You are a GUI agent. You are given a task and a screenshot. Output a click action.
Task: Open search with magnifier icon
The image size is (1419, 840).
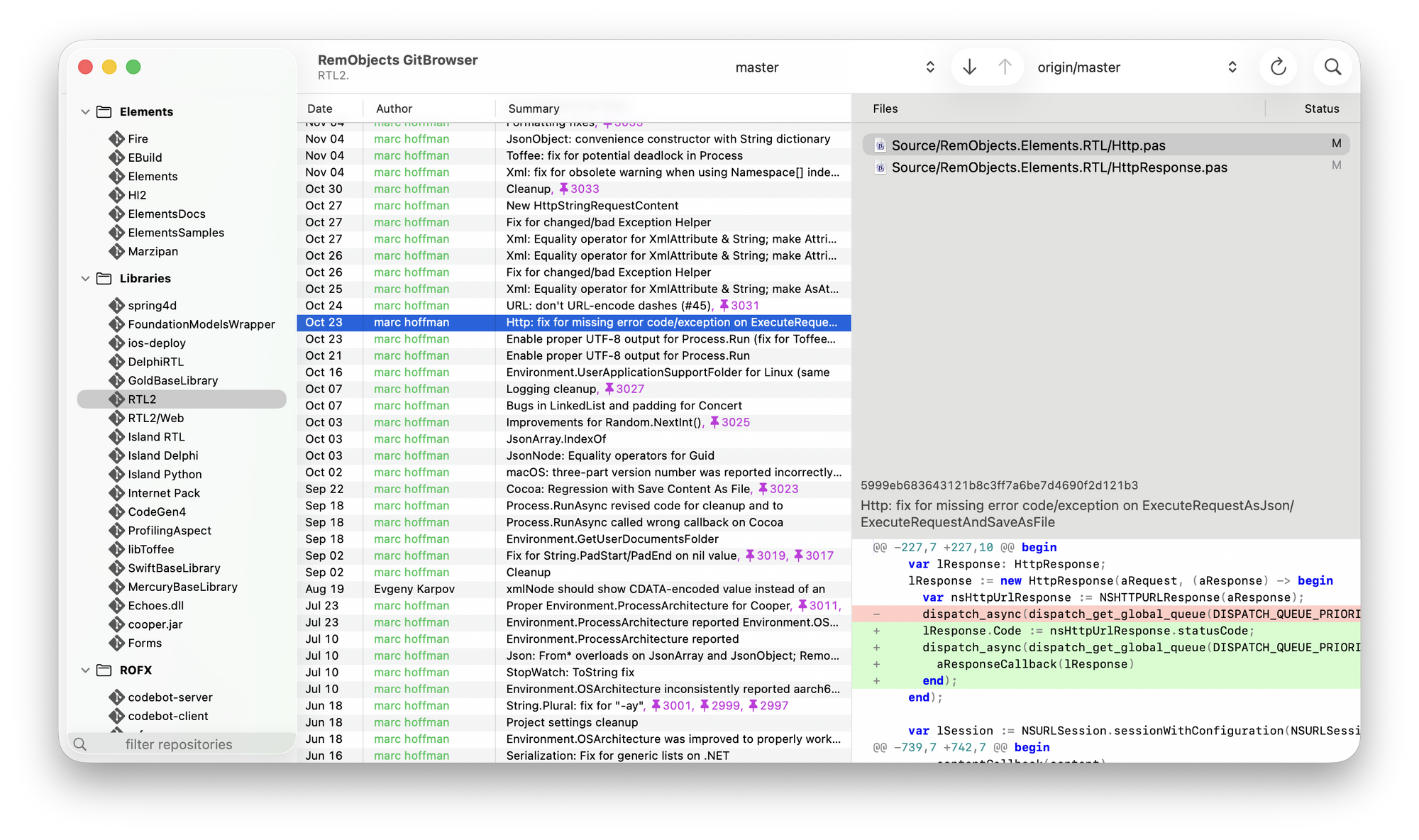pos(1332,67)
